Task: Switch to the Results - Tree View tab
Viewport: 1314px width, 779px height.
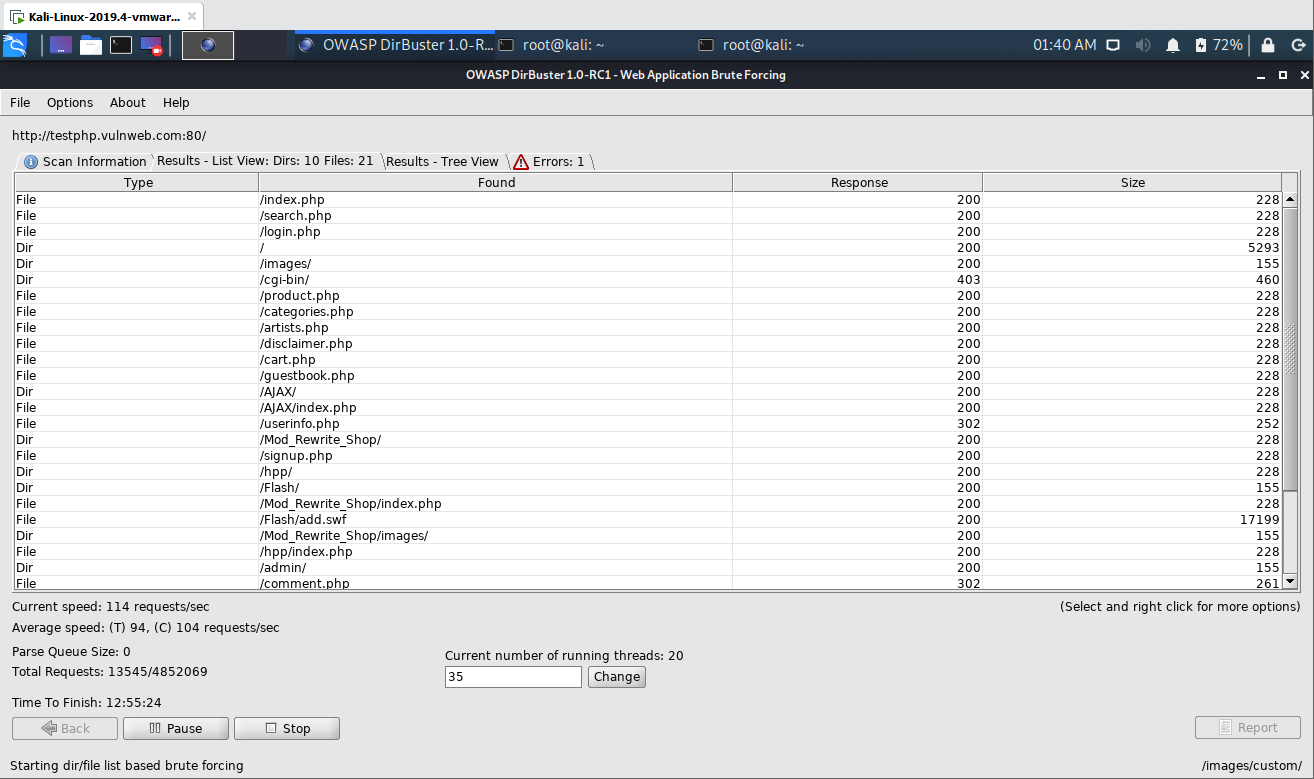Action: pos(442,162)
